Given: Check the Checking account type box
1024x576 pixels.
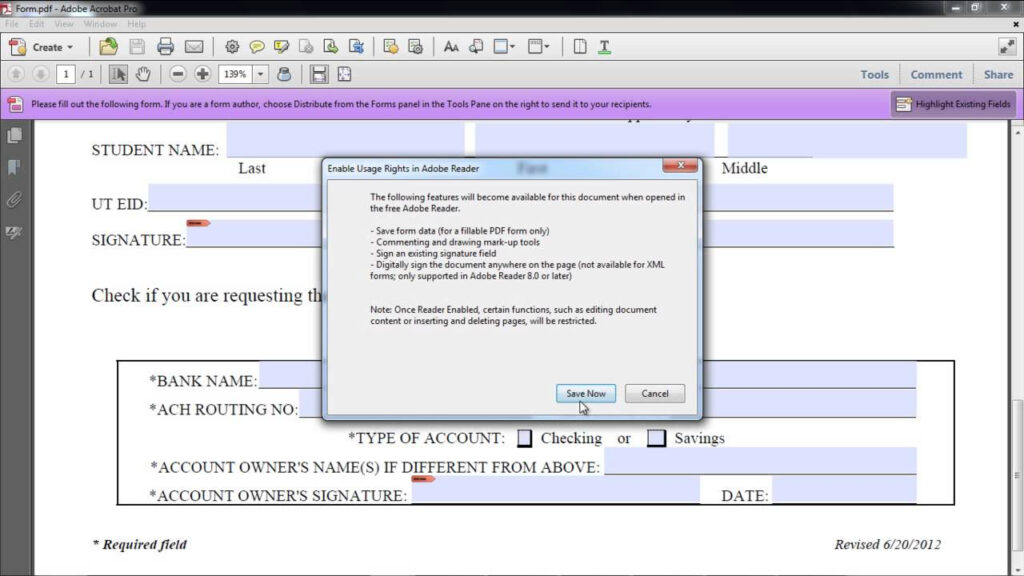Looking at the screenshot, I should click(524, 437).
